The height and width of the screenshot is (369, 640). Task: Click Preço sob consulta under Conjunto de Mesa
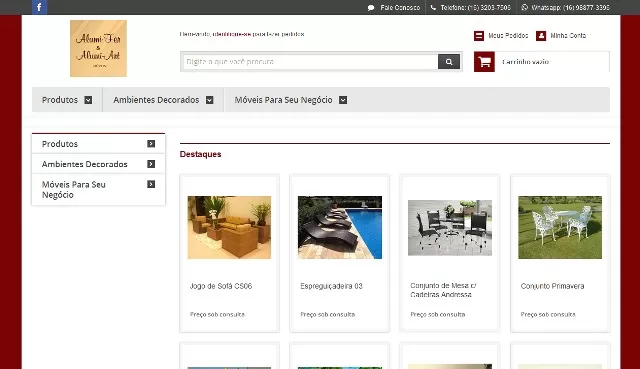tap(438, 315)
